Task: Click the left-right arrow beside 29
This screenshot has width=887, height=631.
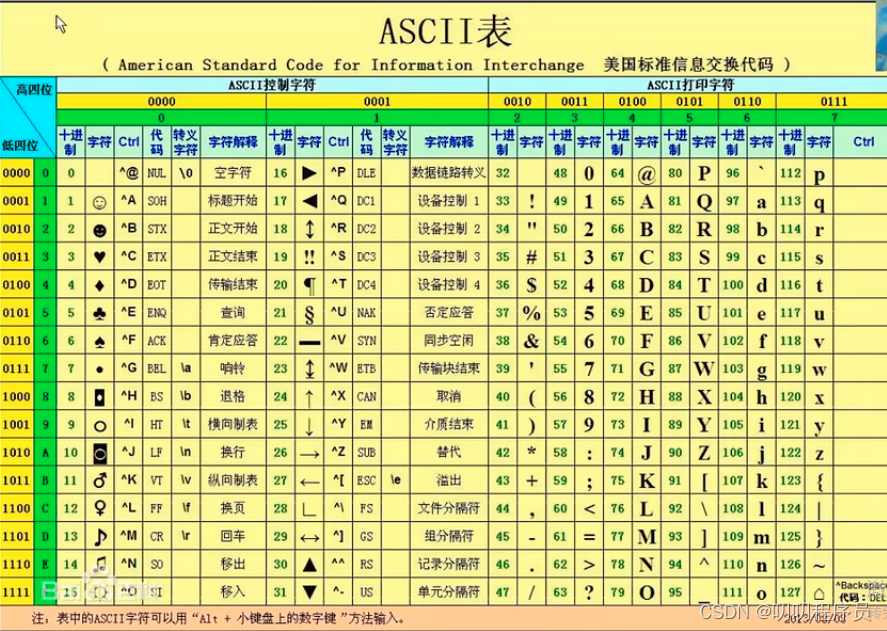Action: [x=309, y=538]
